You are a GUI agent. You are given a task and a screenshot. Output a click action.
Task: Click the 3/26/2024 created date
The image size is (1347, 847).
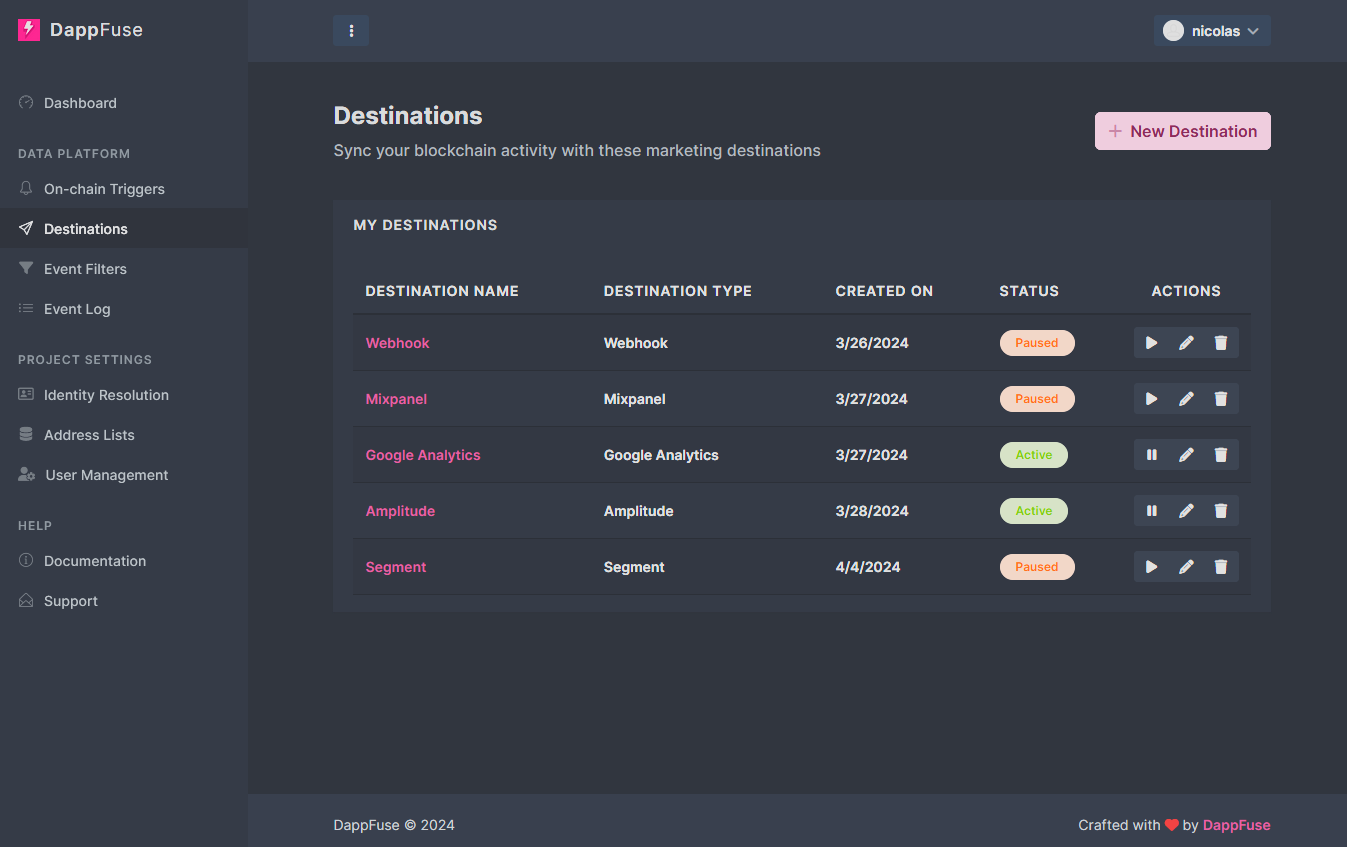tap(872, 343)
